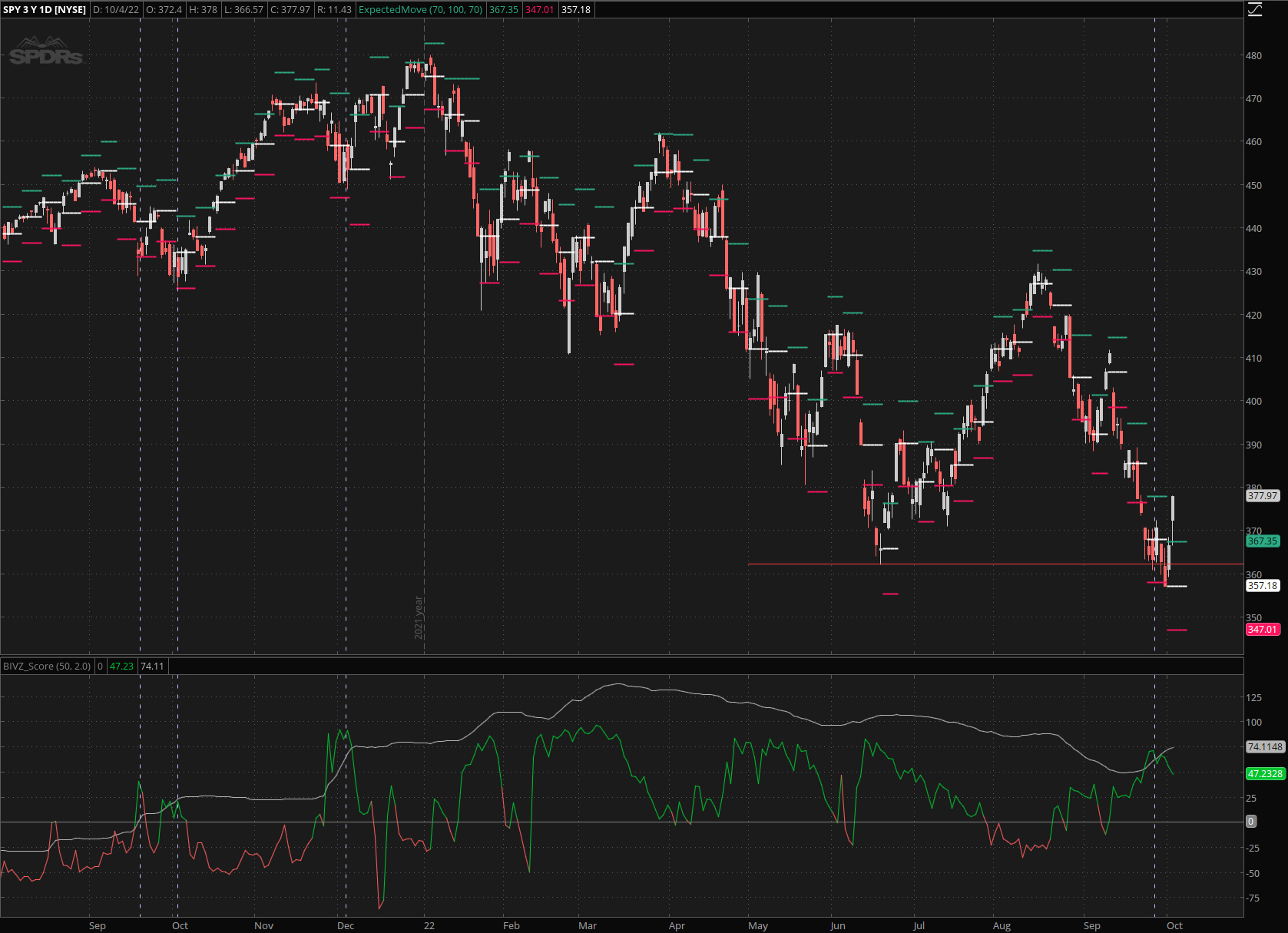This screenshot has height=933, width=1288.
Task: Click the Oct label at far right
Action: pyautogui.click(x=1174, y=925)
